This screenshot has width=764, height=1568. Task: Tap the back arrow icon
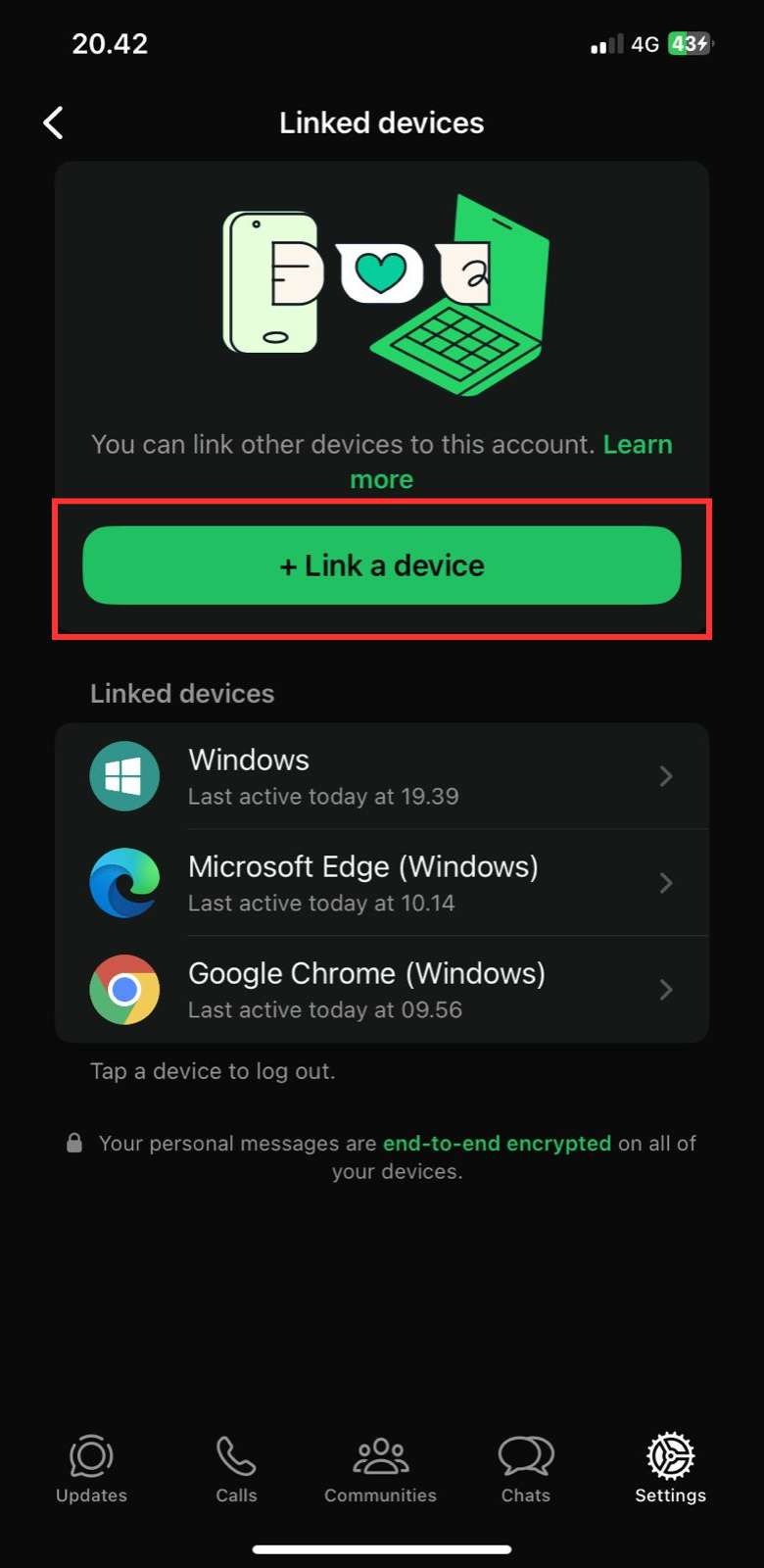click(x=54, y=122)
